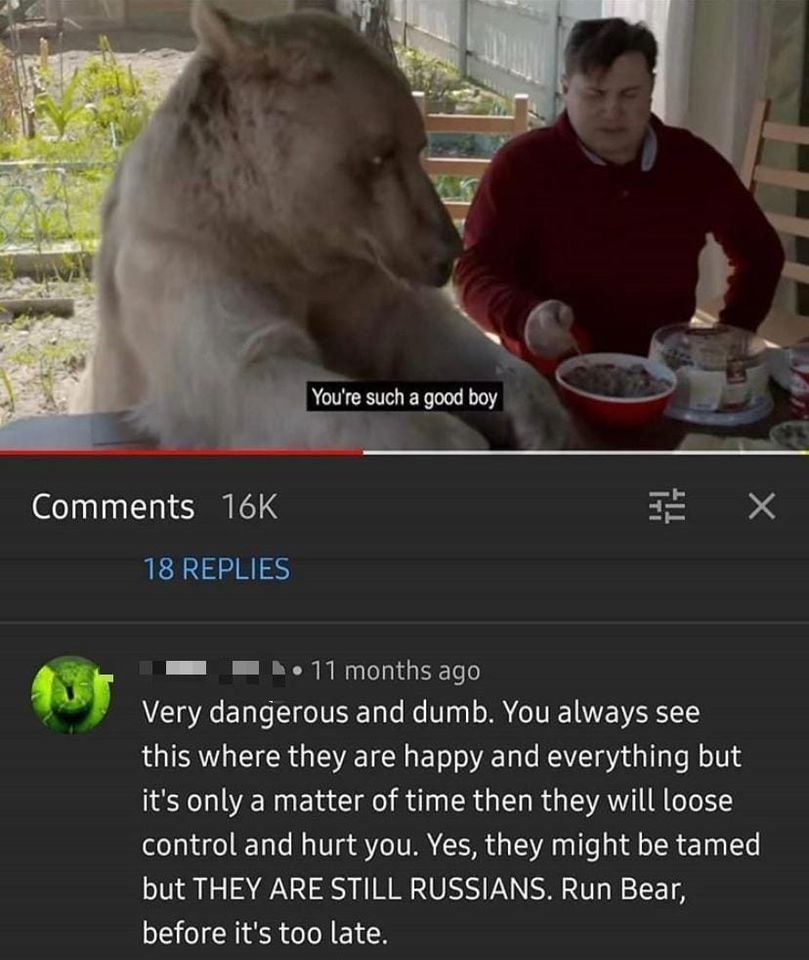This screenshot has height=960, width=809.
Task: Close the Comments panel with the X
Action: tap(762, 506)
